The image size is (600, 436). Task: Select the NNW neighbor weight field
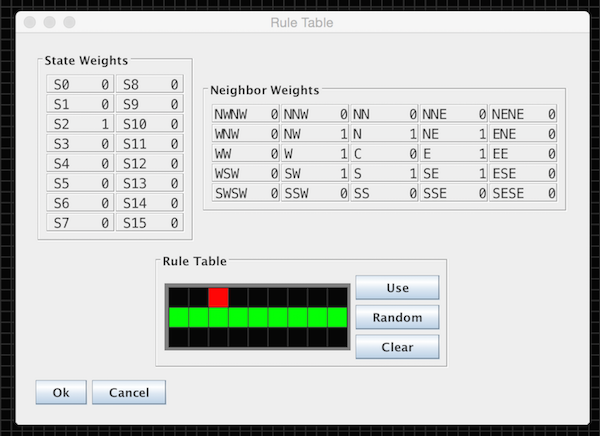point(315,114)
